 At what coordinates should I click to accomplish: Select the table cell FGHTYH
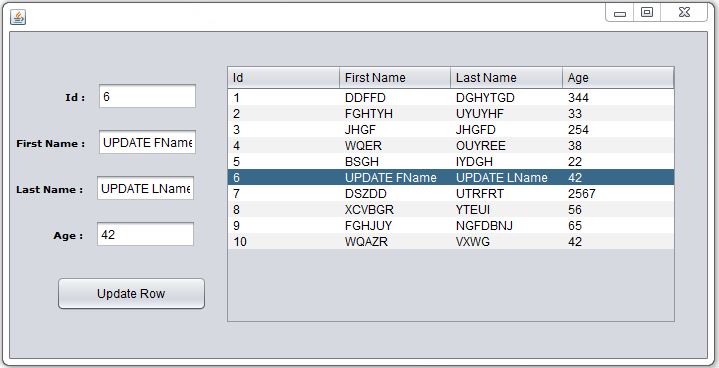395,114
